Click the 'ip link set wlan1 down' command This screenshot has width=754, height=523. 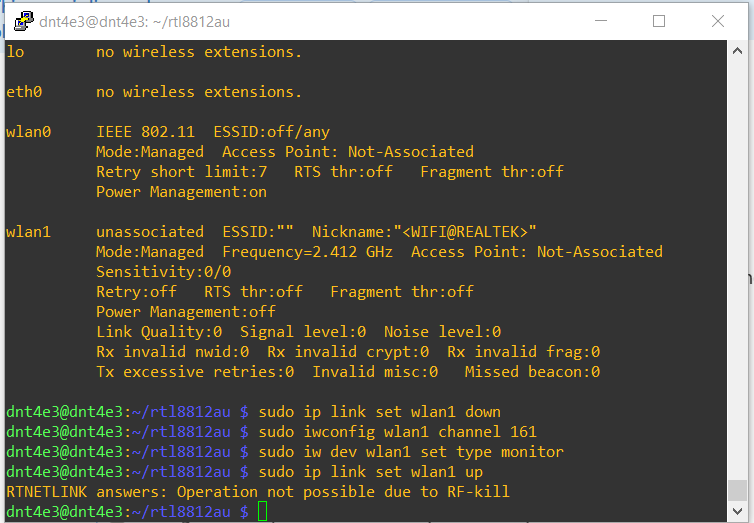coord(379,412)
